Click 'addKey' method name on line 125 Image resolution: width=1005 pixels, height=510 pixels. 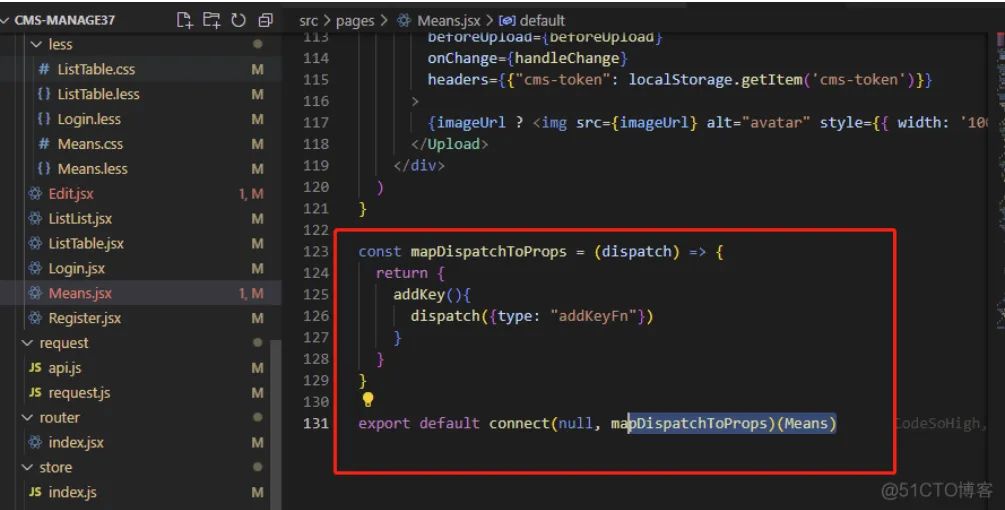coord(419,295)
